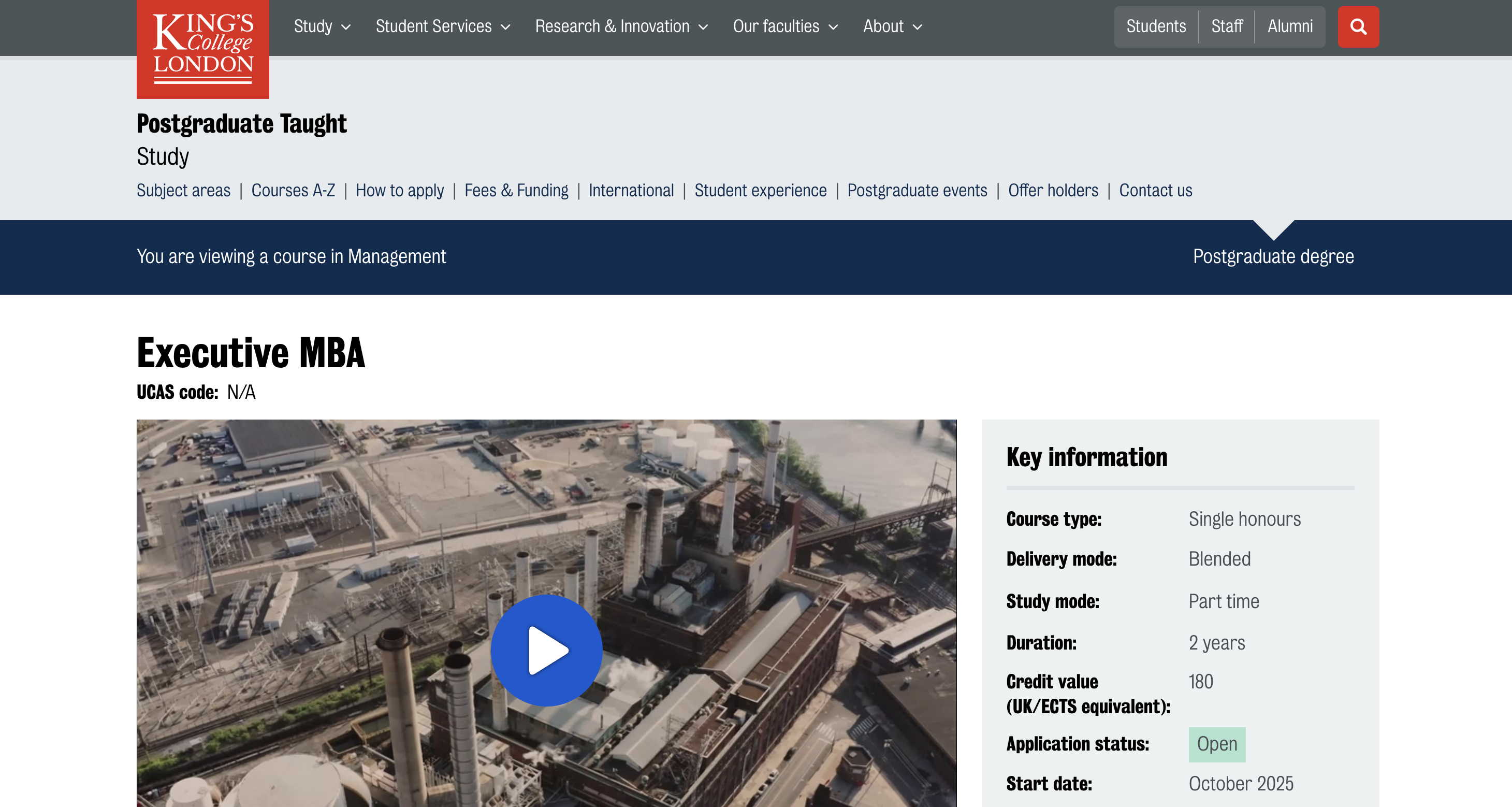The height and width of the screenshot is (807, 1512).
Task: Open Postgraduate events link
Action: coord(917,190)
